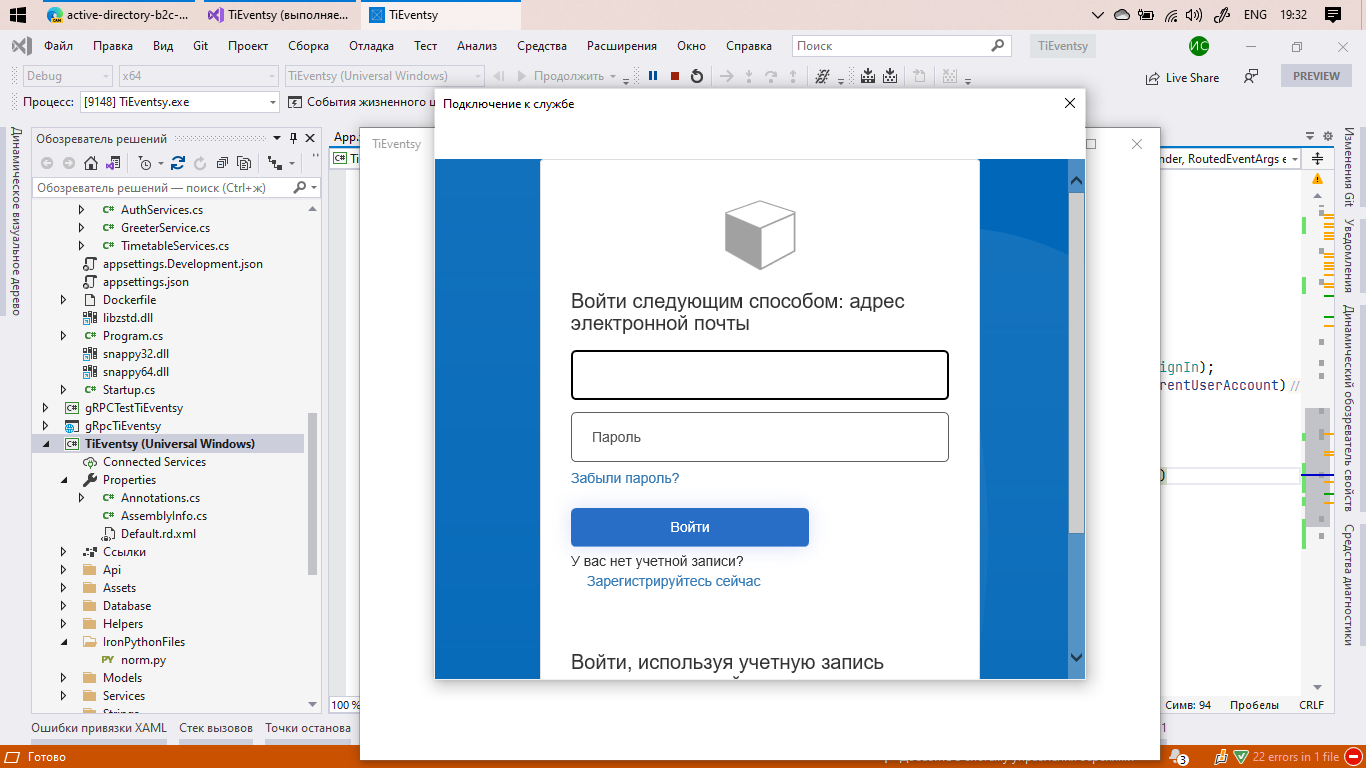
Task: Click Зарегистрируйтесь сейчас link
Action: point(674,581)
